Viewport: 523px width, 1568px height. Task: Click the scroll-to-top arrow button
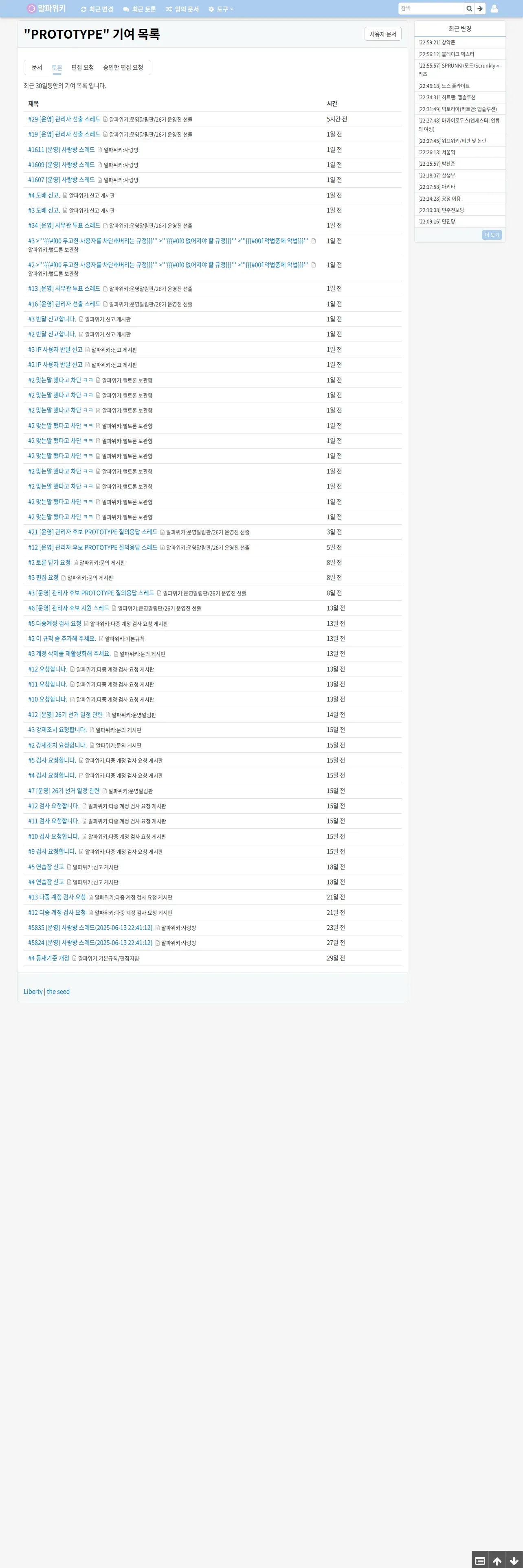[x=497, y=1561]
